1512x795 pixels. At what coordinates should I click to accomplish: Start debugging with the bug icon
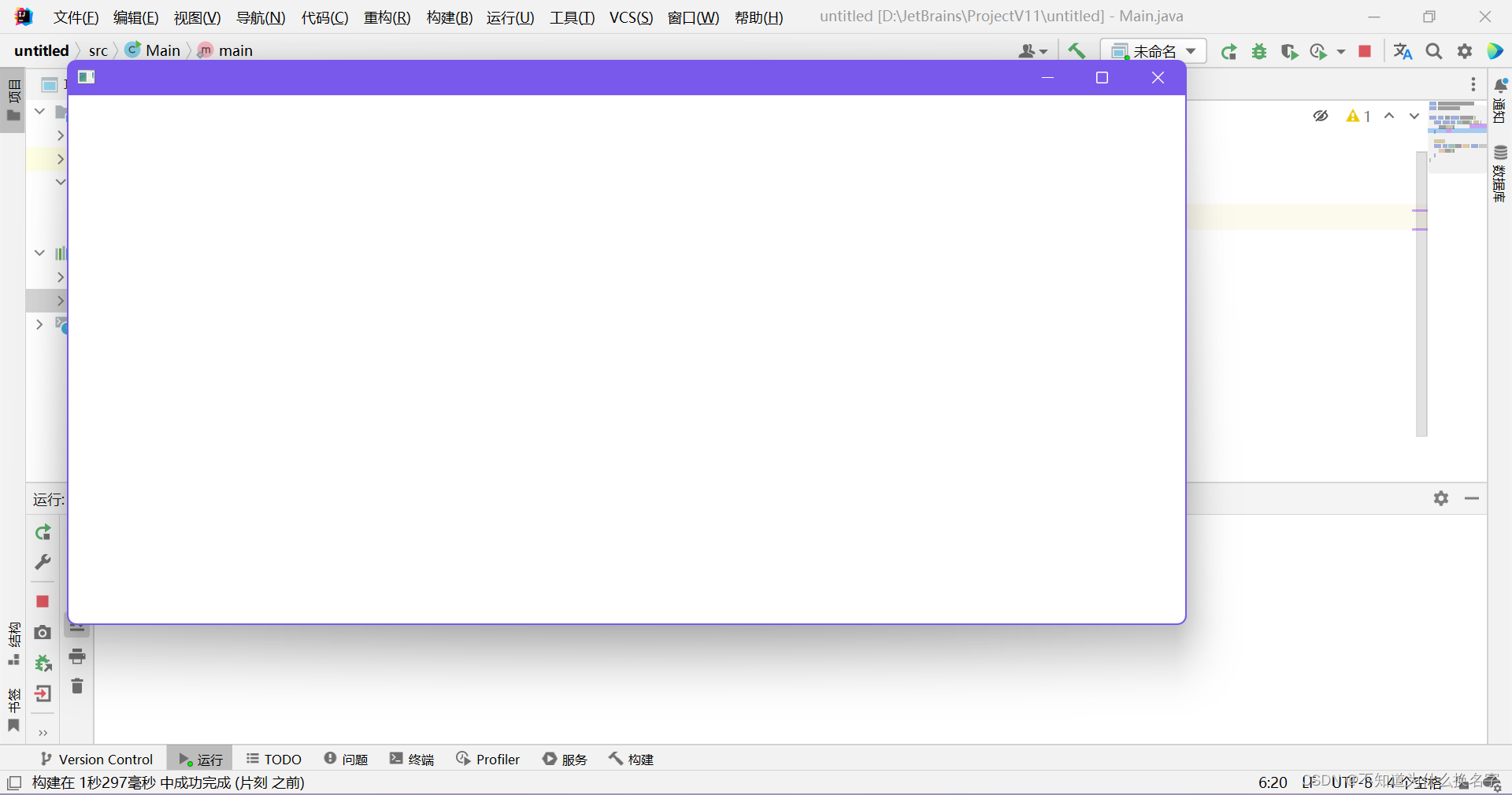[x=1258, y=51]
